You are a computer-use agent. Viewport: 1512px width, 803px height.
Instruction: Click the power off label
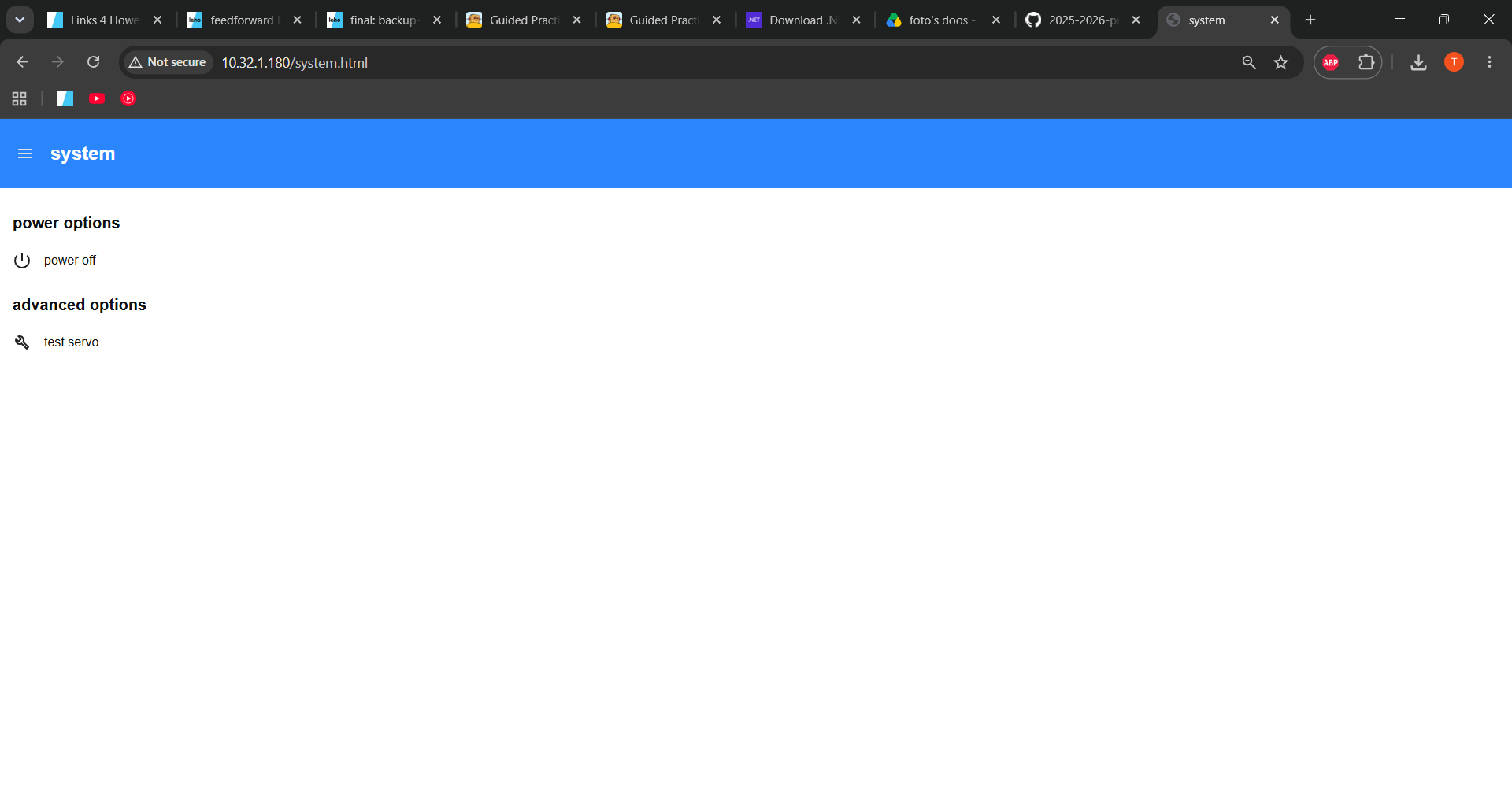[70, 261]
